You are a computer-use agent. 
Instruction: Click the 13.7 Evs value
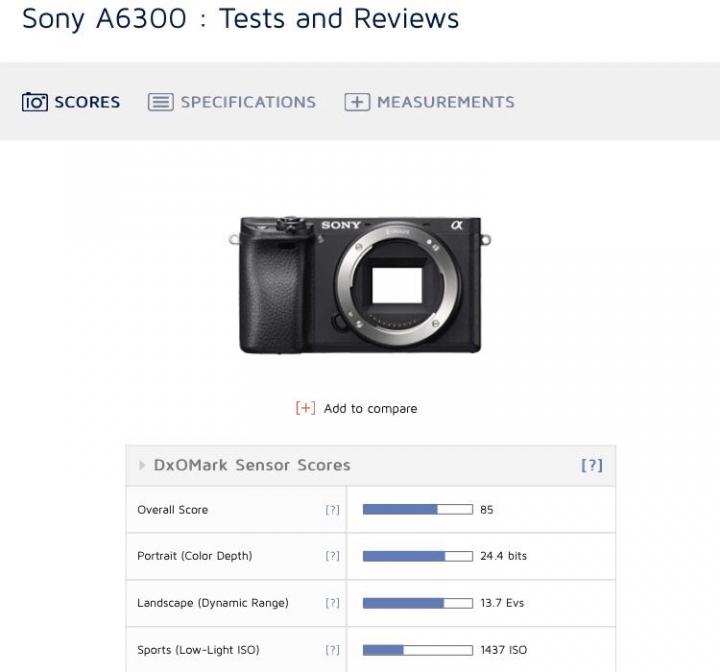click(x=502, y=603)
